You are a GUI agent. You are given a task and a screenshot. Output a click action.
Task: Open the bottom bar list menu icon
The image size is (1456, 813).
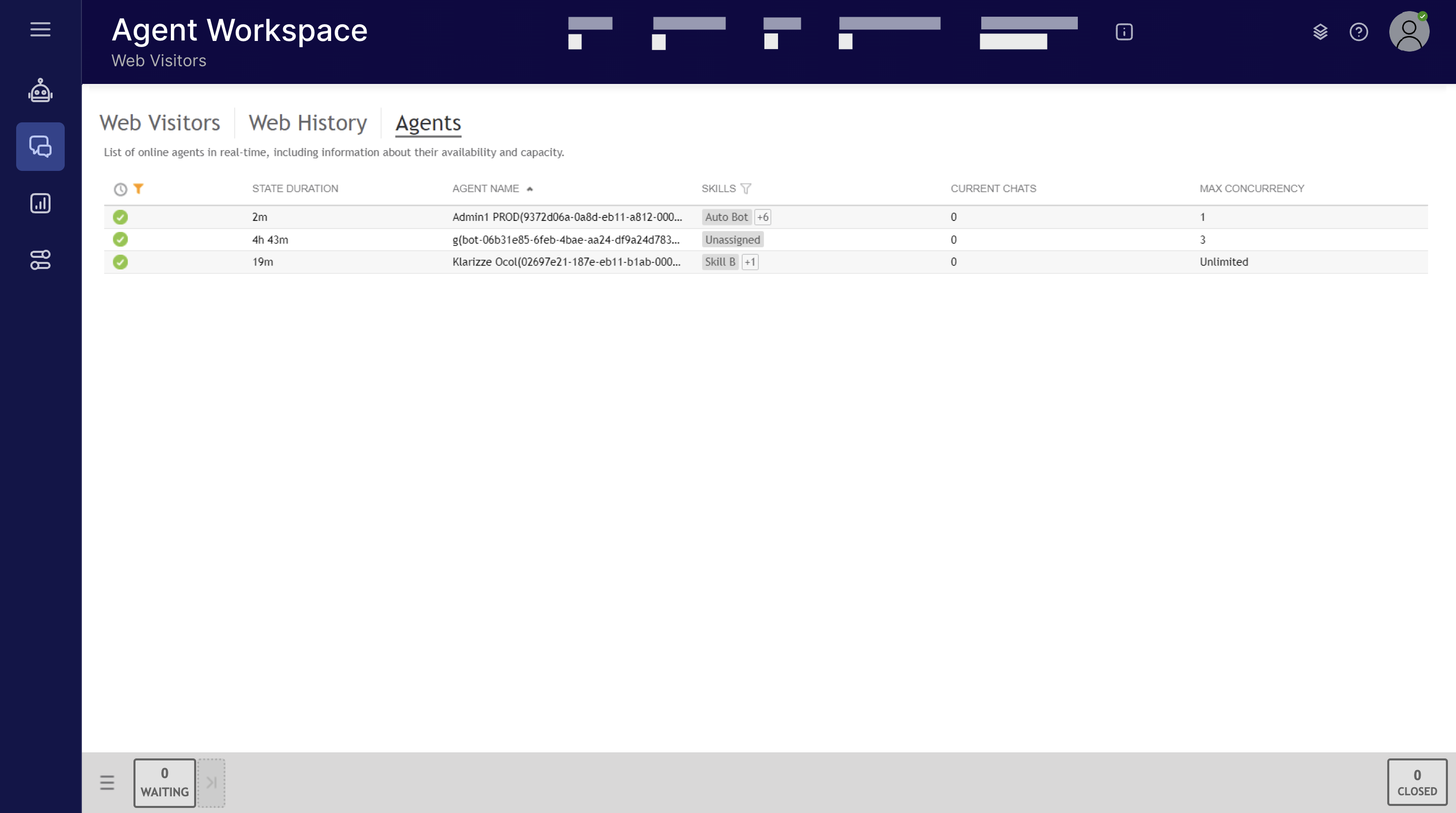coord(107,783)
